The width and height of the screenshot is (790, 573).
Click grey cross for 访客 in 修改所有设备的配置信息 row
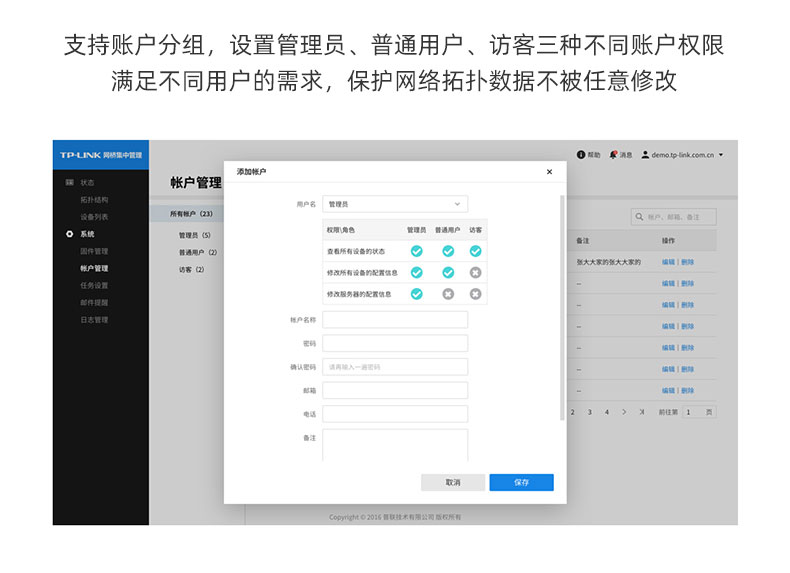pos(475,273)
